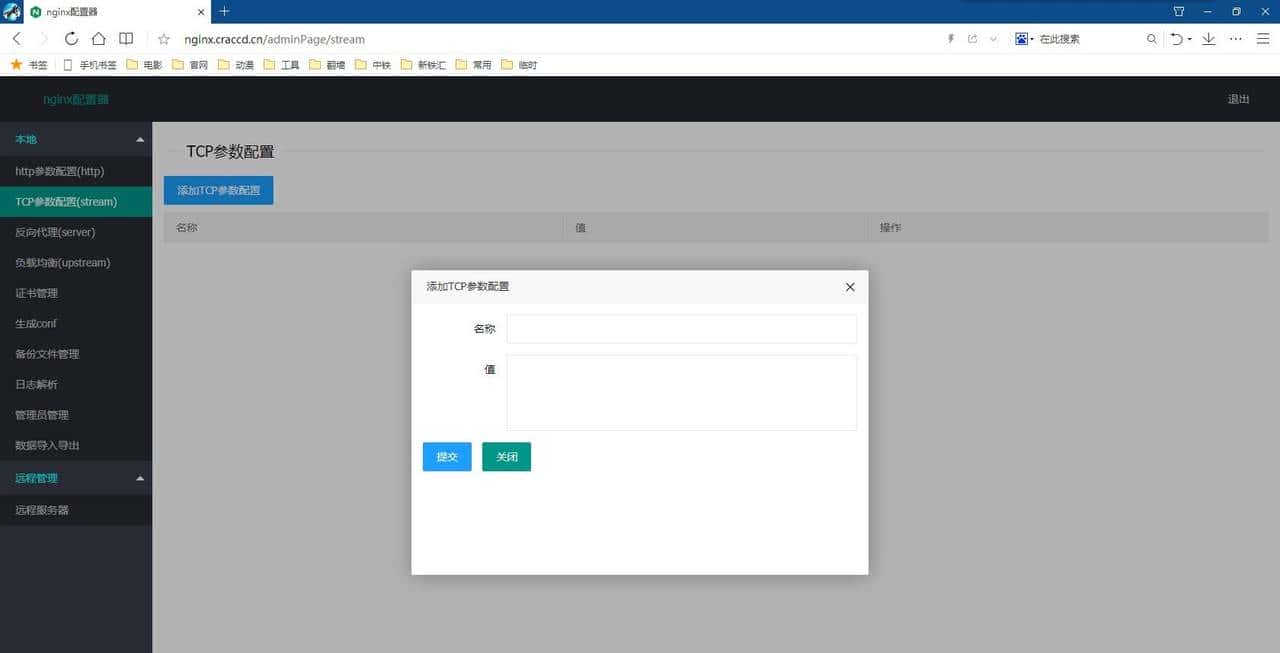Screen dimensions: 1280x653
Task: Bookmark this page using the star icon
Action: point(163,39)
